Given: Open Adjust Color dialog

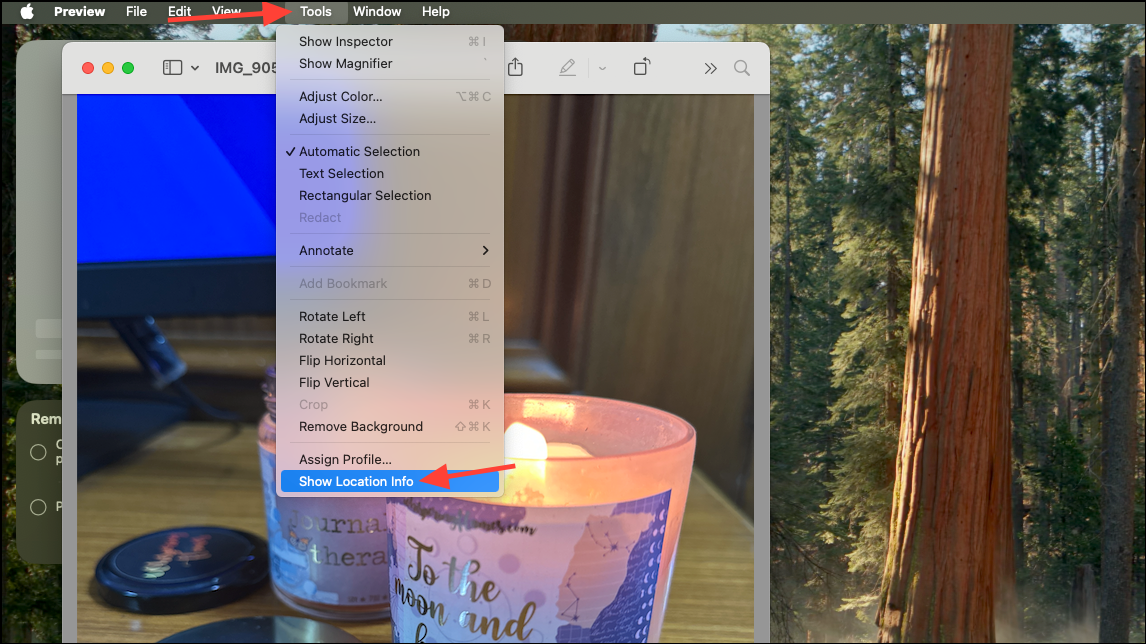Looking at the screenshot, I should 390,96.
